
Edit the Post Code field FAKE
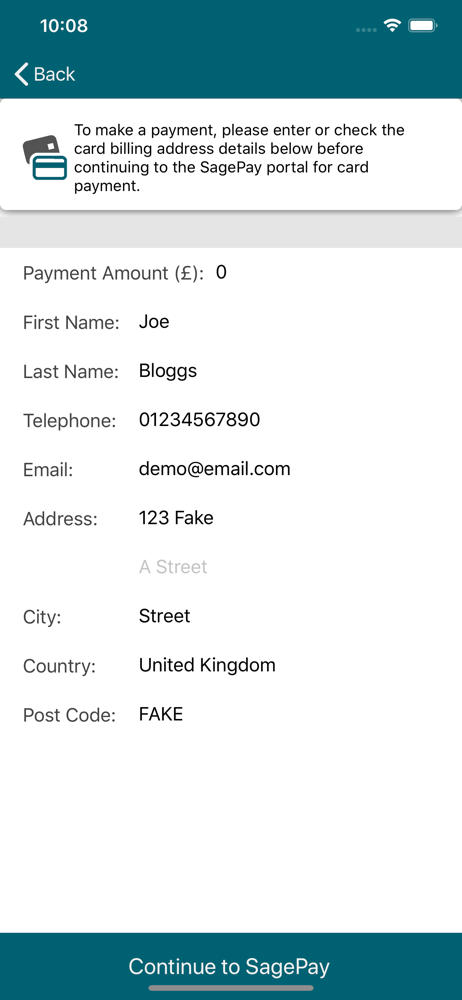[x=296, y=714]
